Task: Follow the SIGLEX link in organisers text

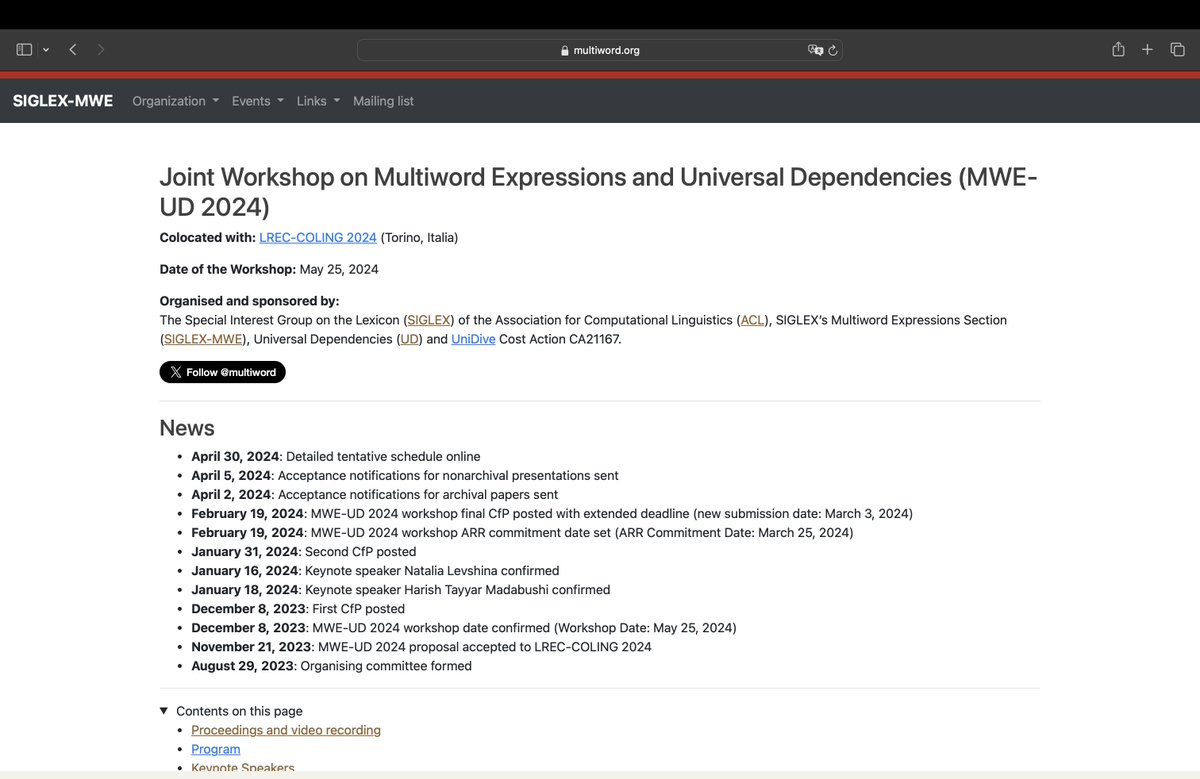Action: pos(429,320)
